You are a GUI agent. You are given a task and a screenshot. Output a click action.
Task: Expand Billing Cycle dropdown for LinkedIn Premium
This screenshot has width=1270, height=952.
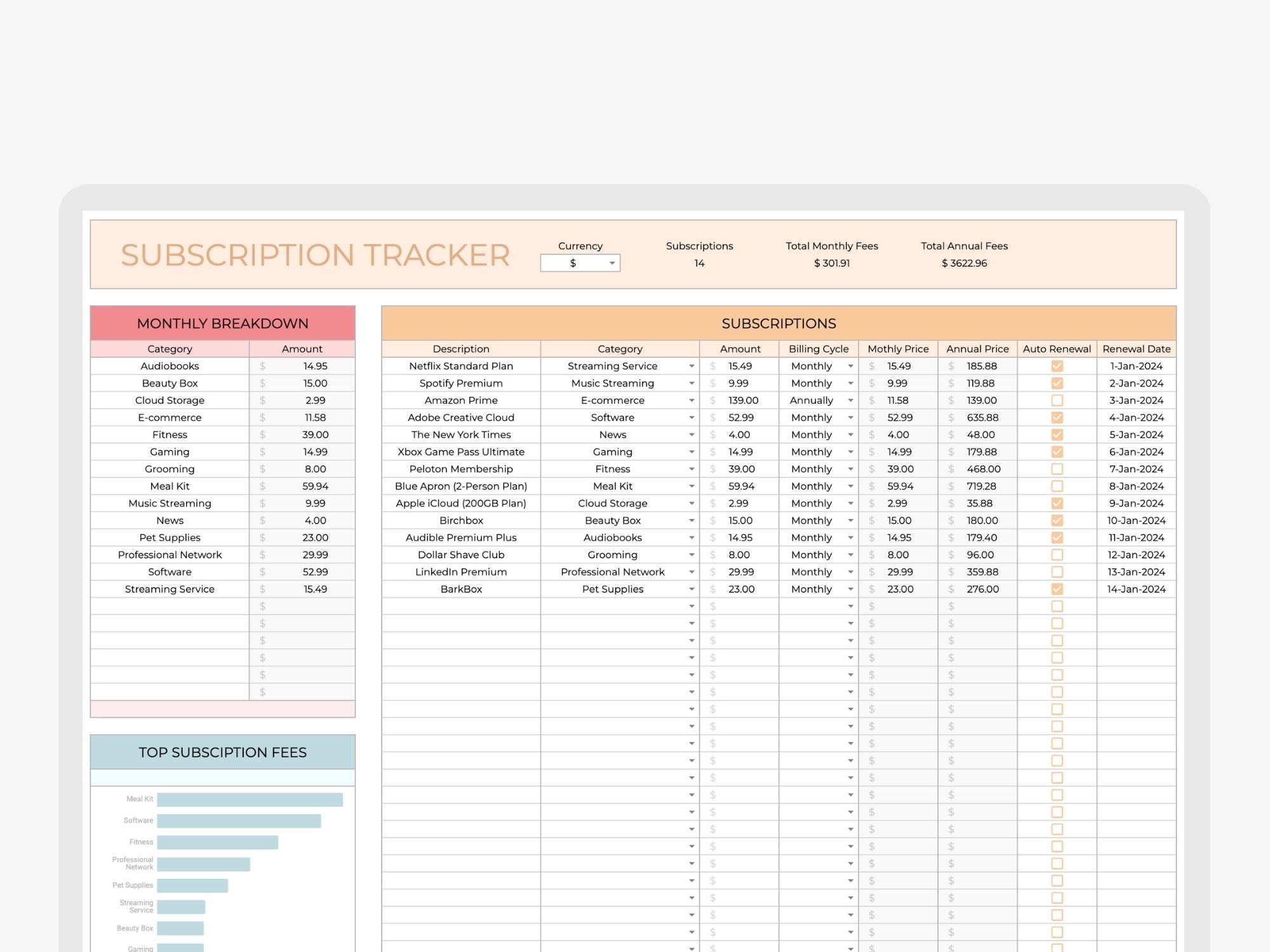coord(850,572)
